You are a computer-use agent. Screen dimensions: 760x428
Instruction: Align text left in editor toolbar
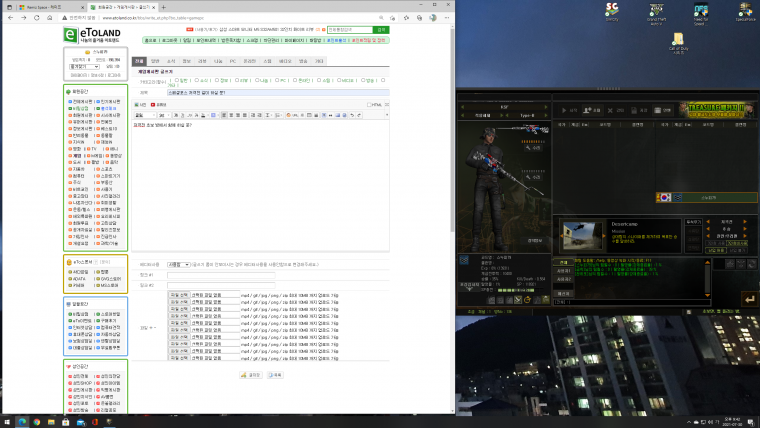(x=224, y=115)
